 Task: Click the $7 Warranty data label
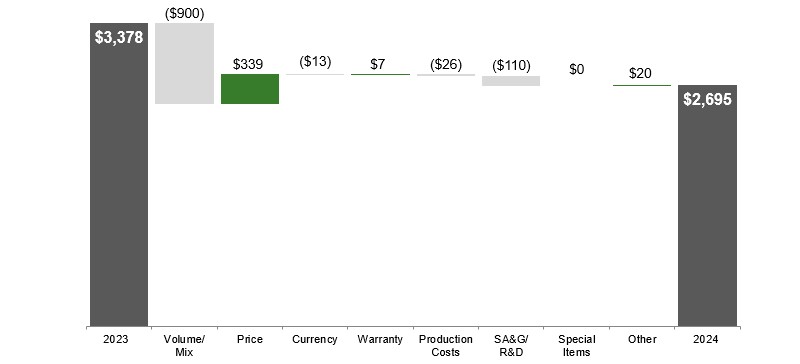pos(378,64)
